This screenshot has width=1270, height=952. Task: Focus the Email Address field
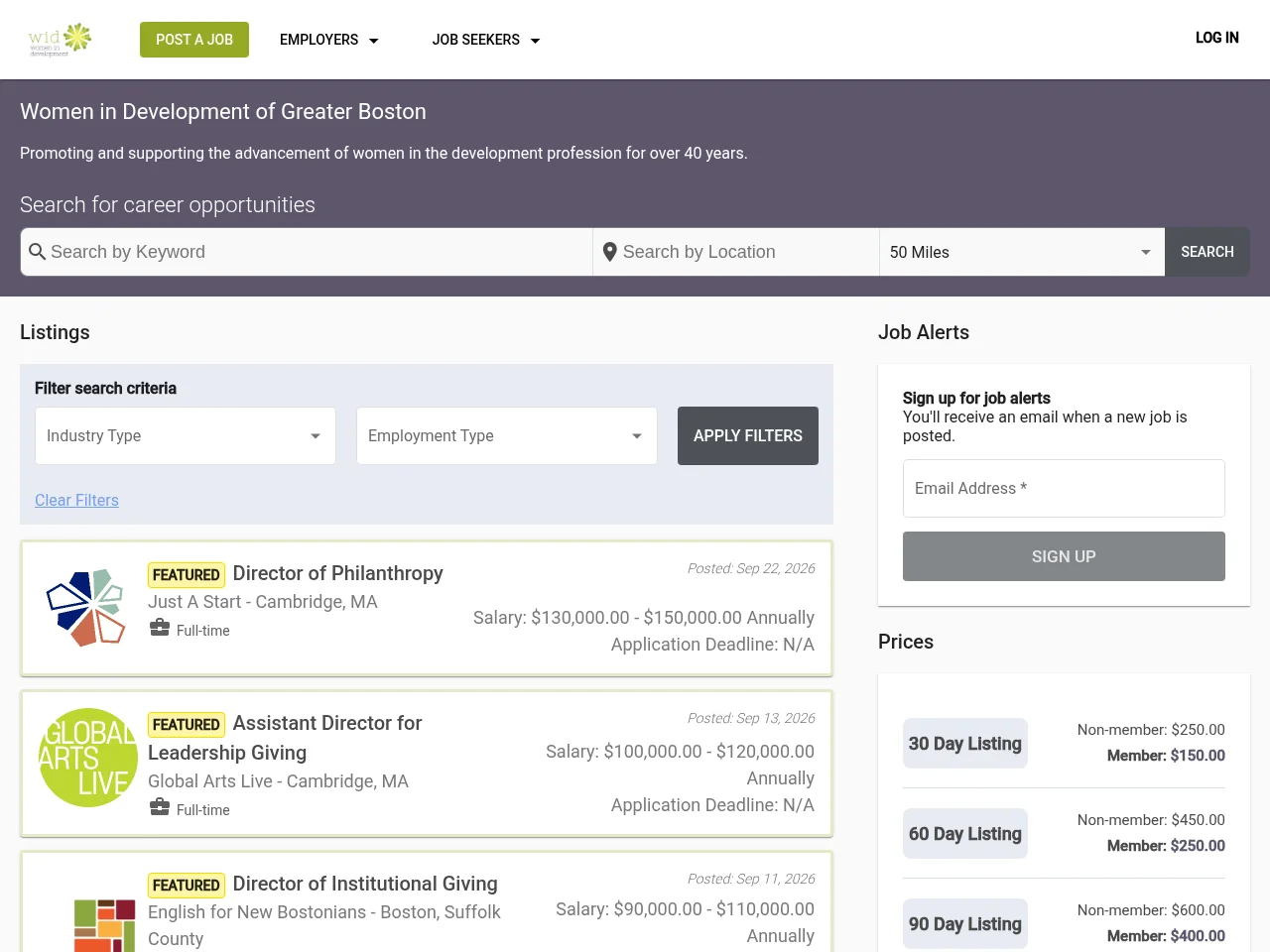[x=1064, y=488]
